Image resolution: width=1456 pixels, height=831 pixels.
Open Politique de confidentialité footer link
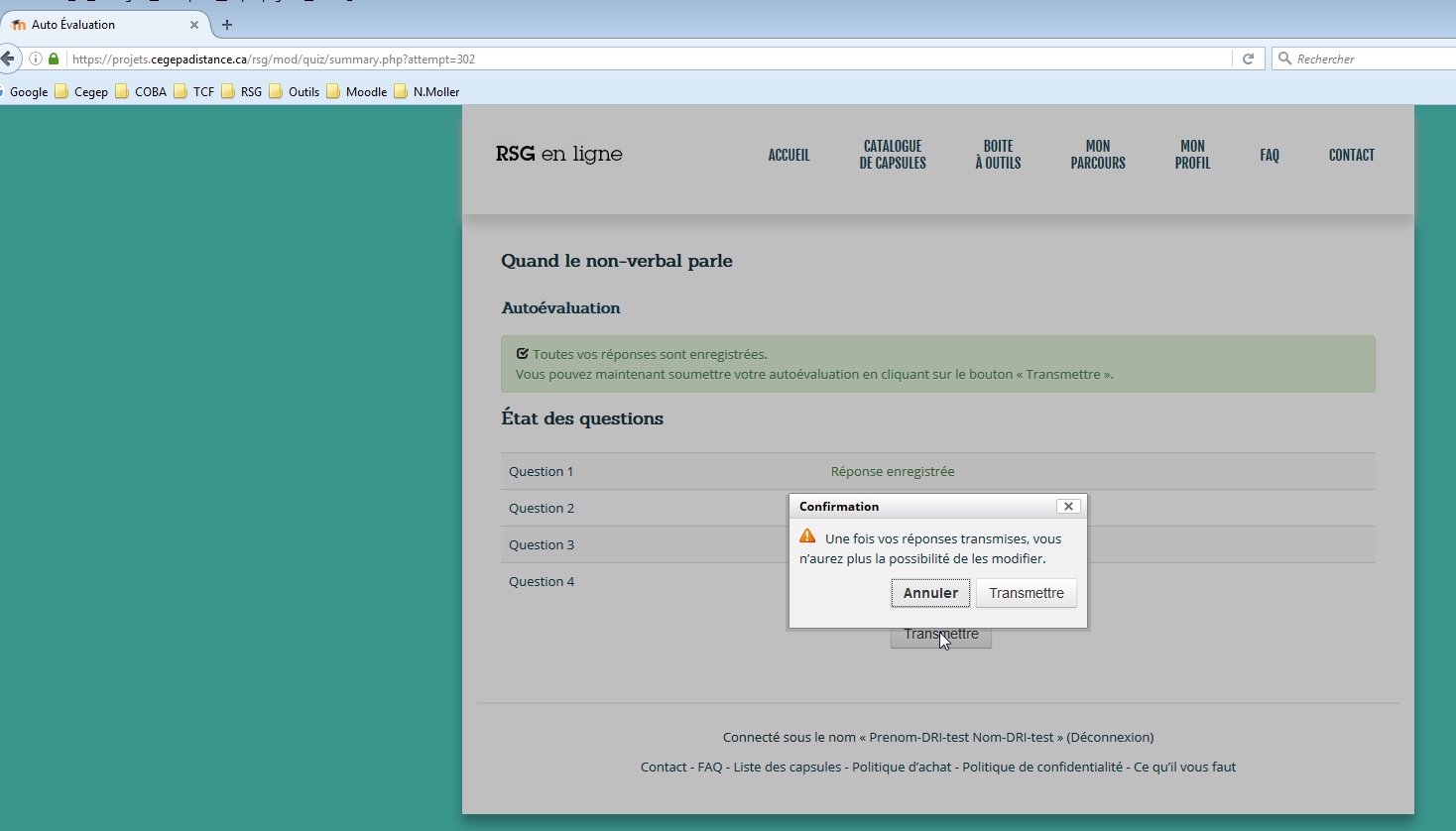coord(1042,767)
